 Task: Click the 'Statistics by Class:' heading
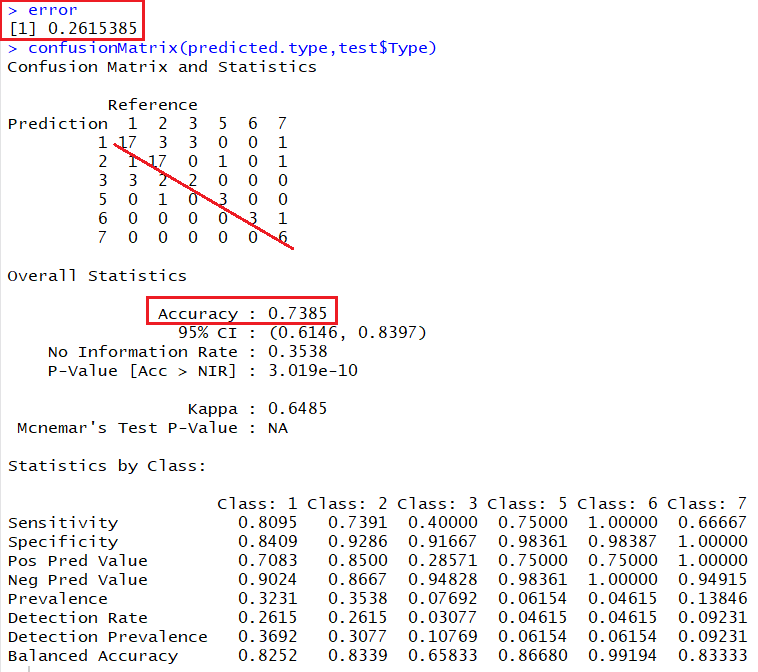click(x=107, y=466)
